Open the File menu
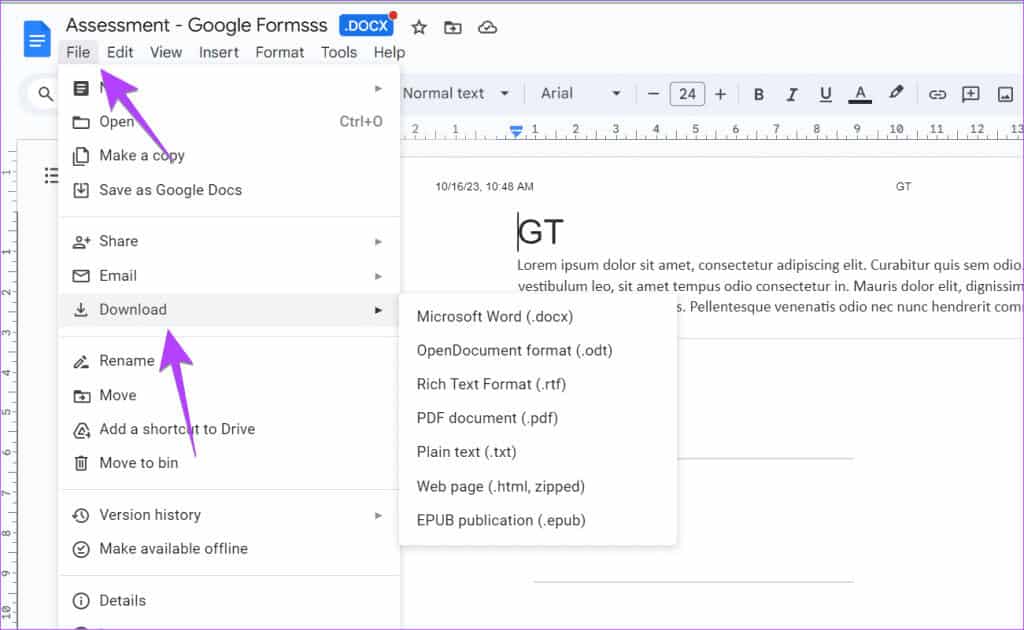Screen dimensions: 1024x630 (78, 52)
